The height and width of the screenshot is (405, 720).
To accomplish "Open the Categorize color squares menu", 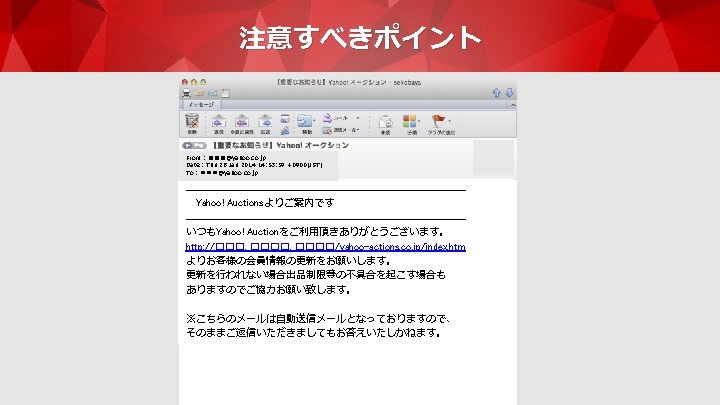I will click(411, 124).
